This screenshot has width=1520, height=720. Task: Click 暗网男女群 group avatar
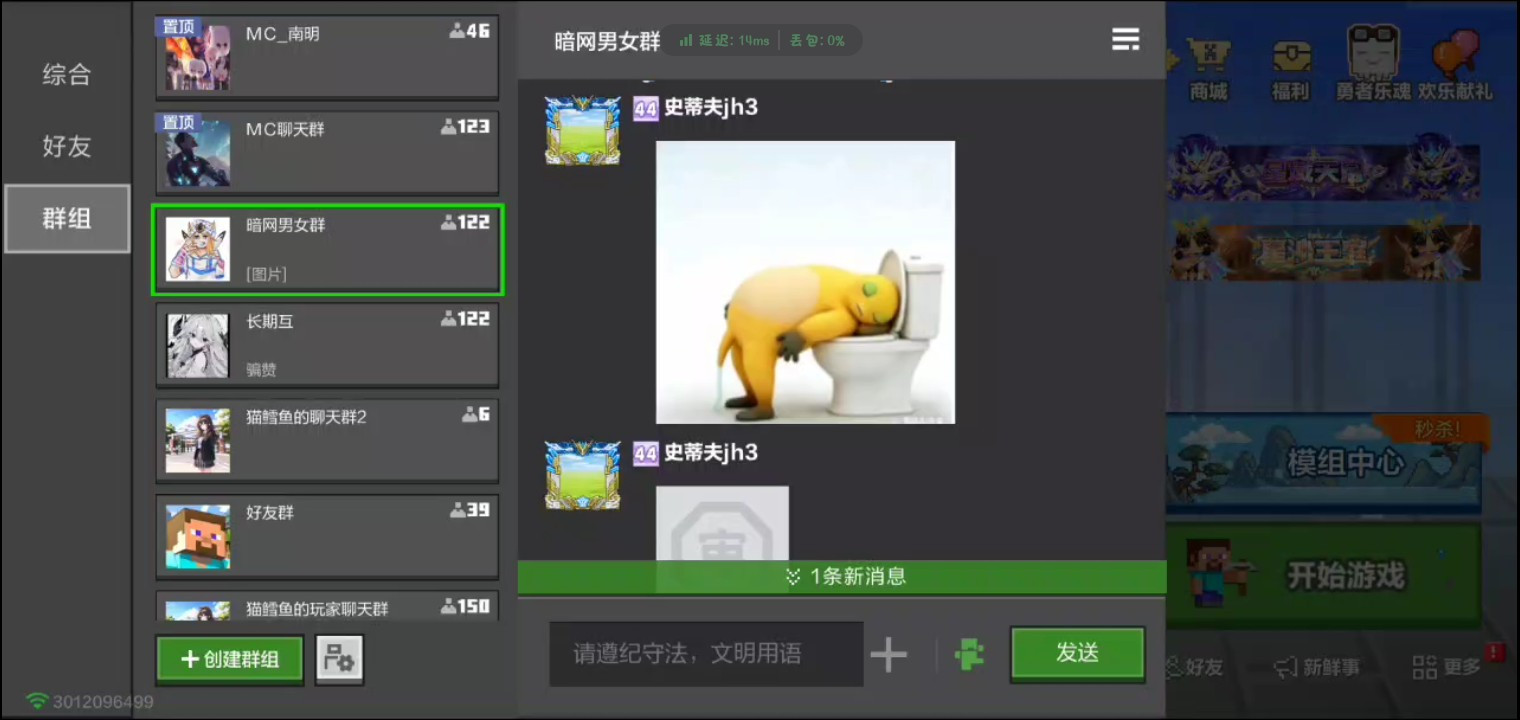(198, 249)
